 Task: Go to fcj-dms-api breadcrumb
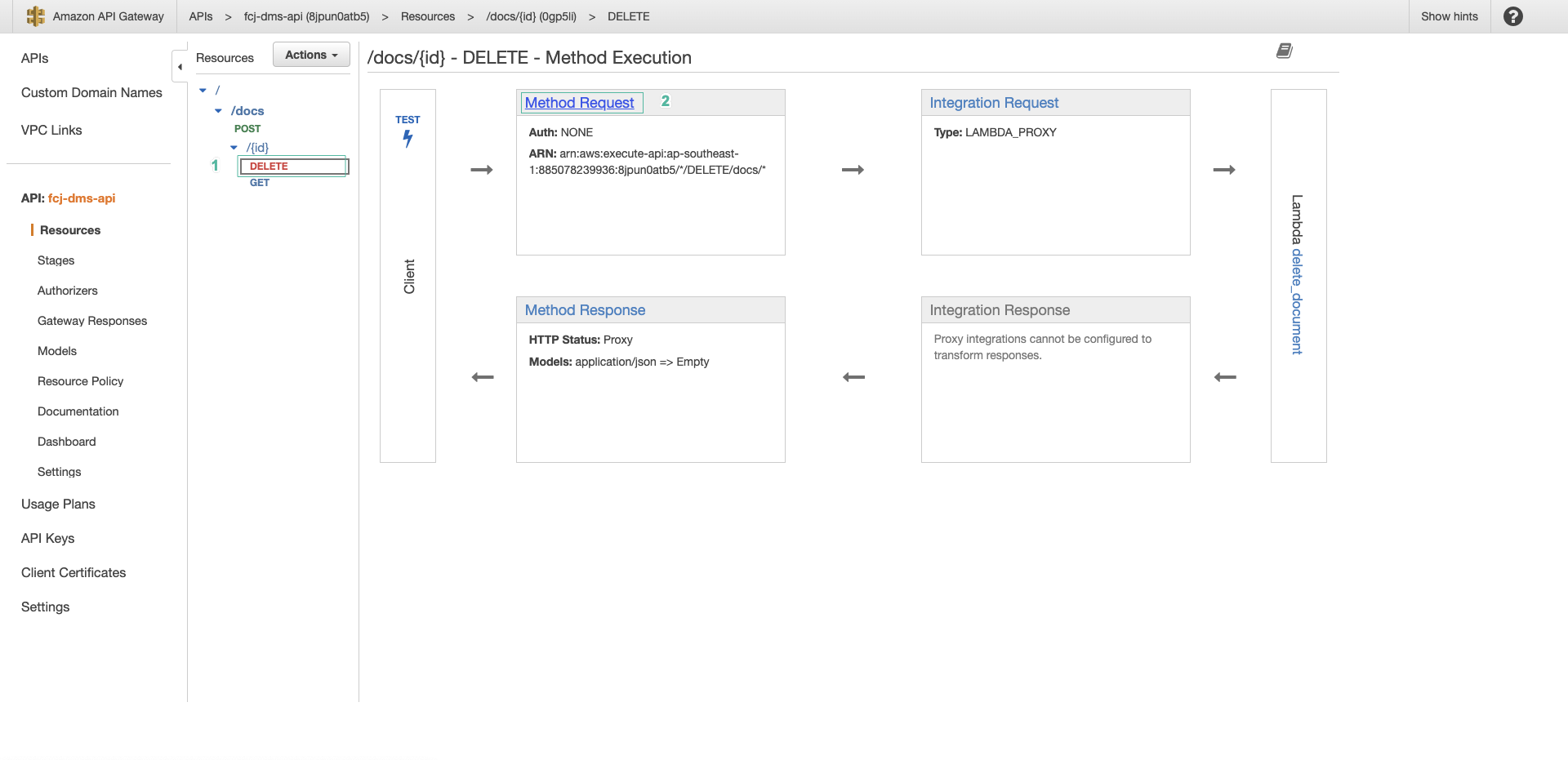306,16
